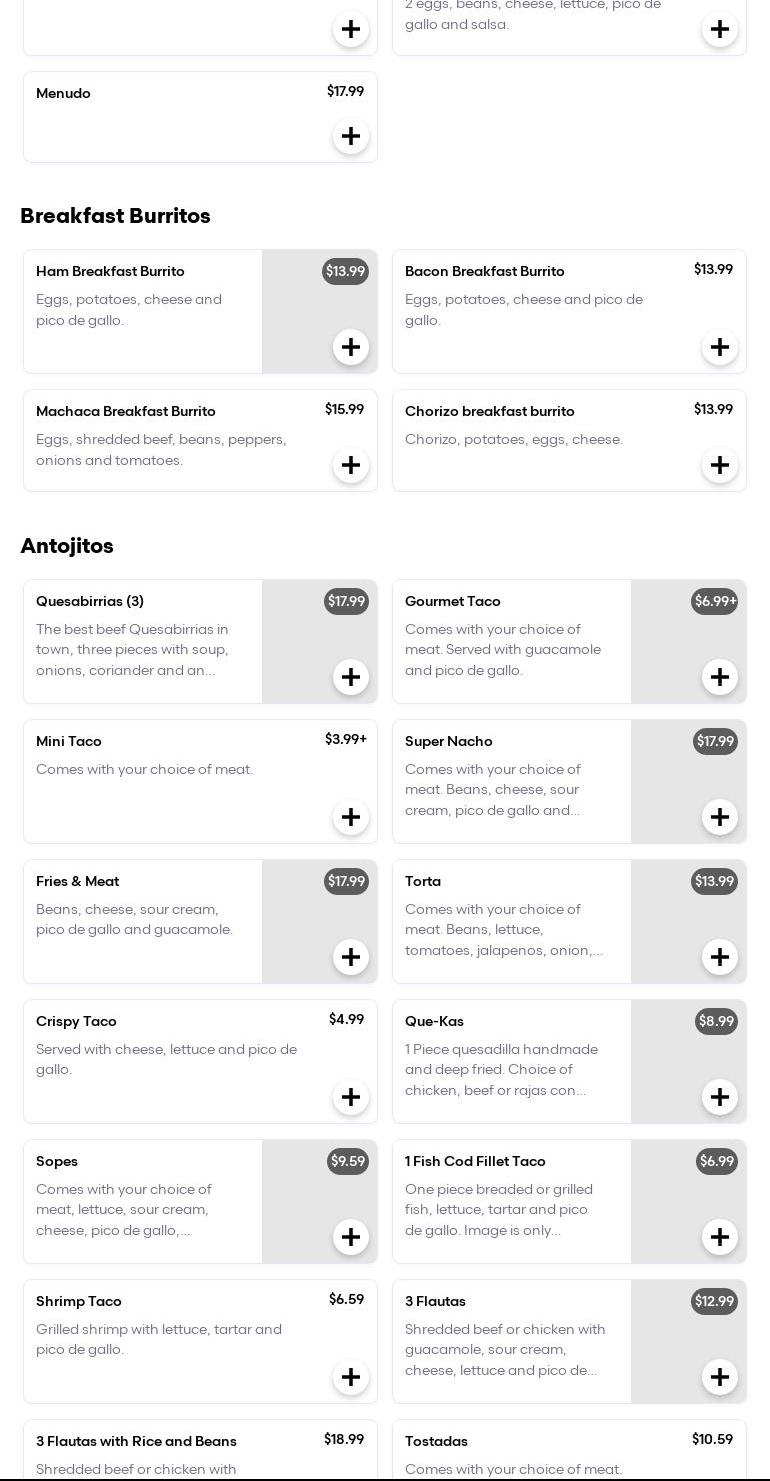This screenshot has height=1481, width=770.
Task: Open 1 Fish Cod Fillet Taco details
Action: click(x=475, y=1161)
